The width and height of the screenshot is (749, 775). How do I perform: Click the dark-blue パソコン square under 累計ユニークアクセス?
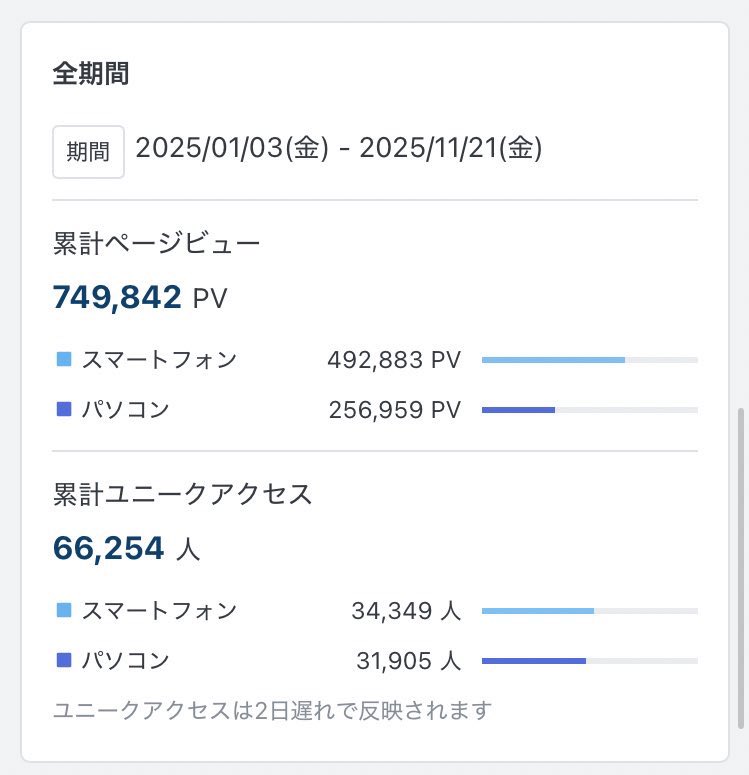64,660
